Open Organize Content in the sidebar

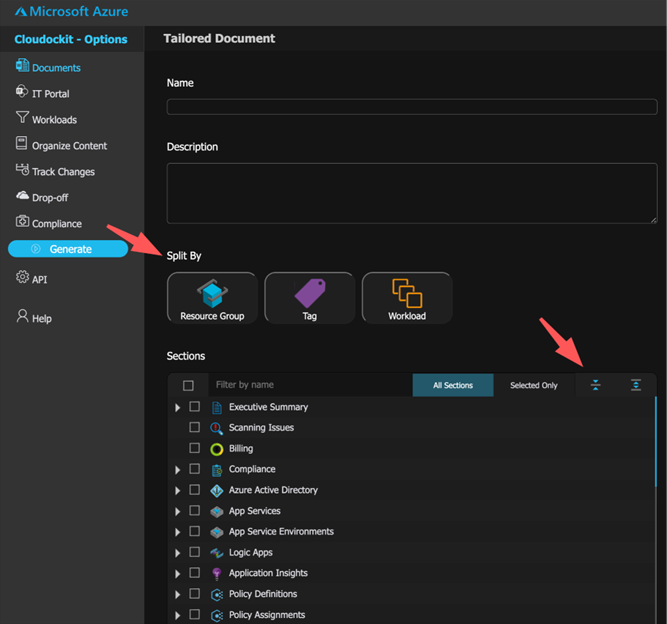click(69, 146)
